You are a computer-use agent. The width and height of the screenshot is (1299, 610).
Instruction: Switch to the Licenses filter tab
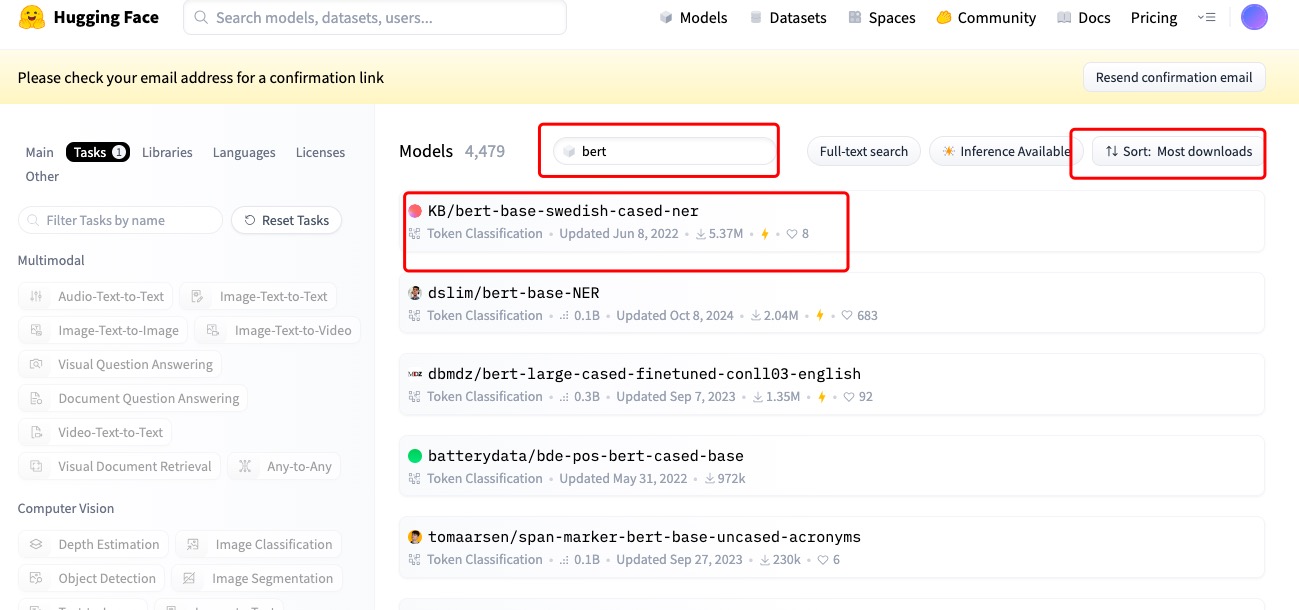320,152
